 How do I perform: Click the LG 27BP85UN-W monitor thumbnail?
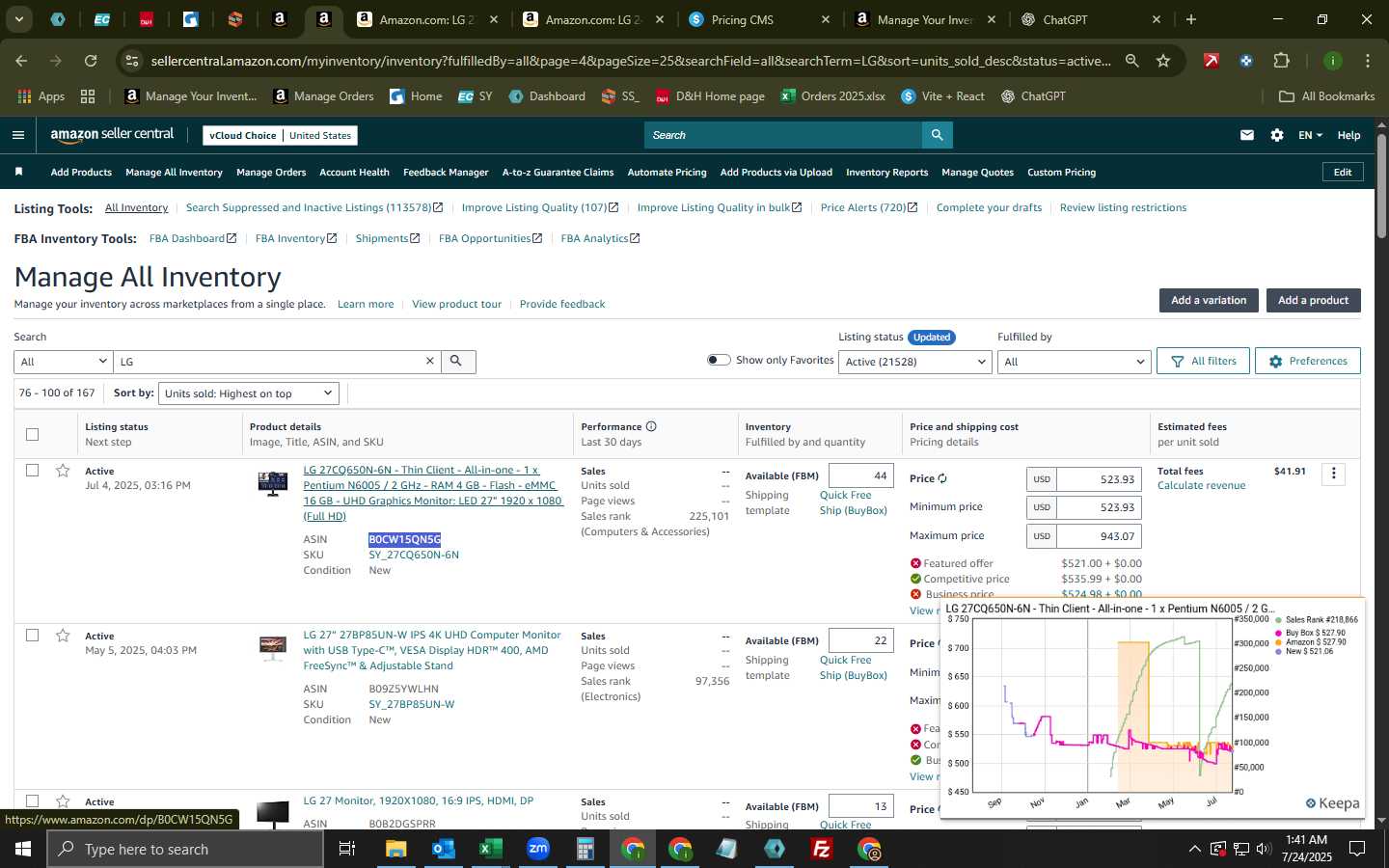pos(273,646)
